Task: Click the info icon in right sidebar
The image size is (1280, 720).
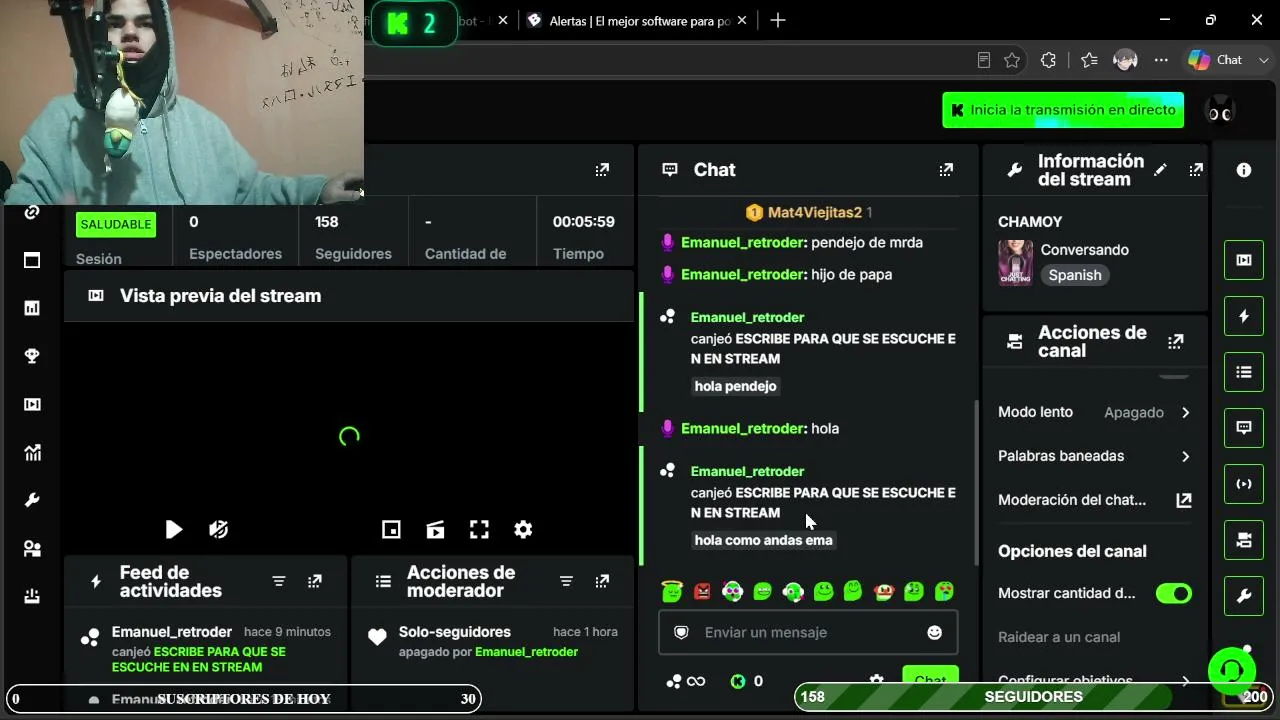Action: tap(1244, 170)
